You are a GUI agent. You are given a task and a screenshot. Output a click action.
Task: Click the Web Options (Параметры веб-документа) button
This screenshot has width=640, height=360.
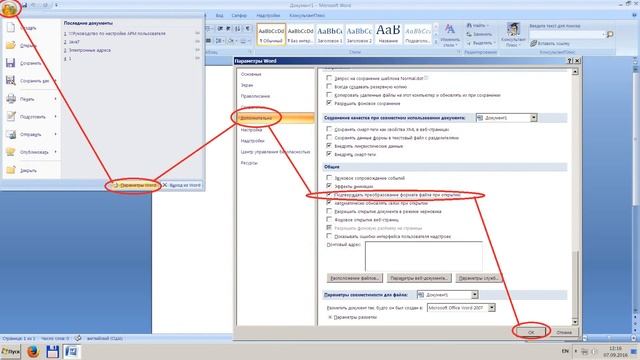point(419,278)
